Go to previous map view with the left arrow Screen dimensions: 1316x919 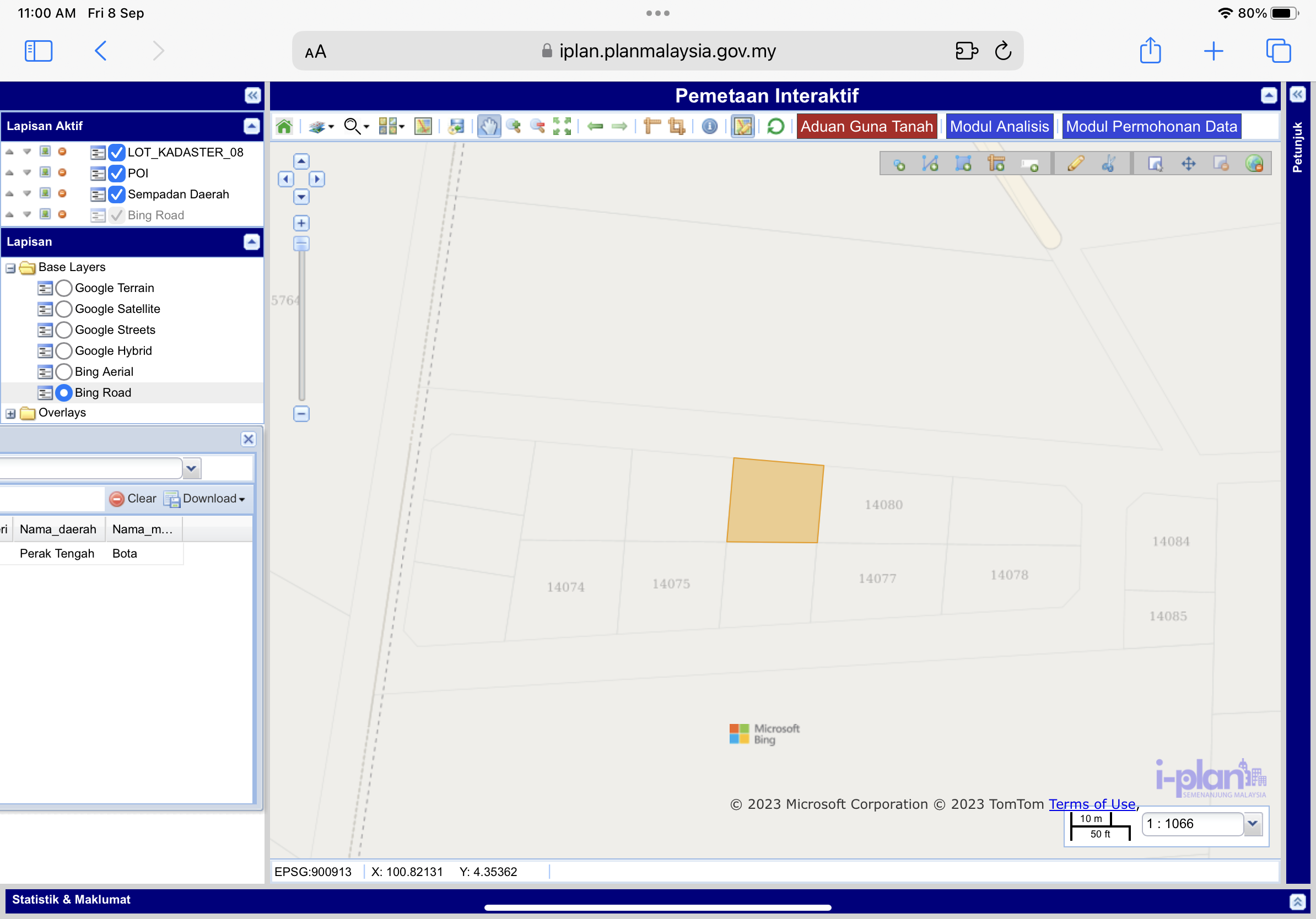coord(595,126)
